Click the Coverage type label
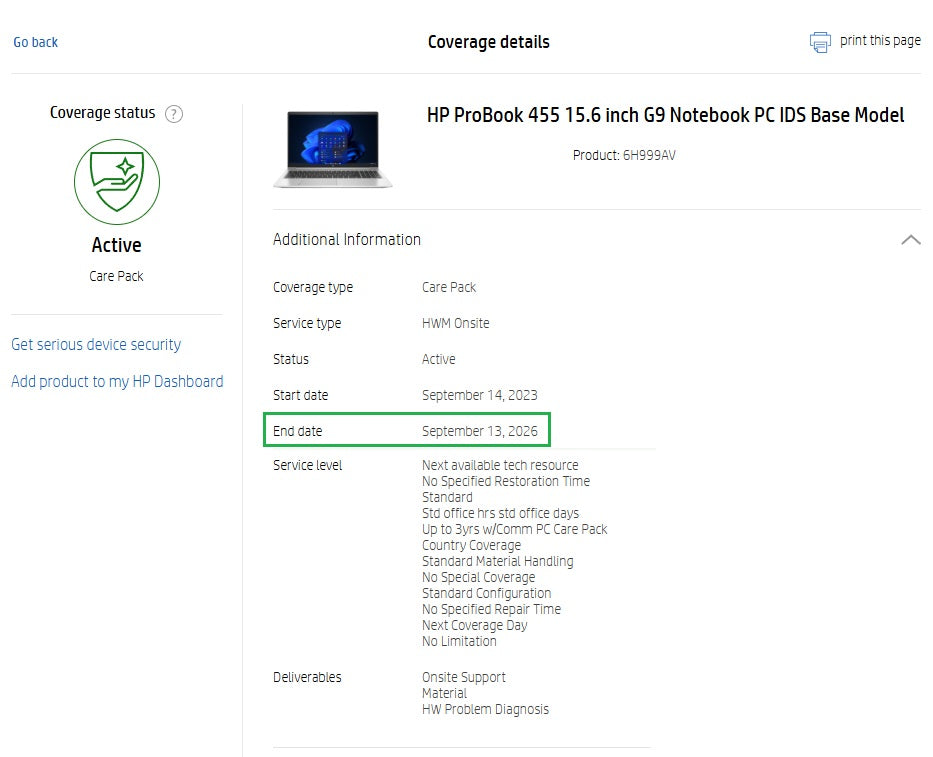The image size is (933, 757). click(313, 287)
